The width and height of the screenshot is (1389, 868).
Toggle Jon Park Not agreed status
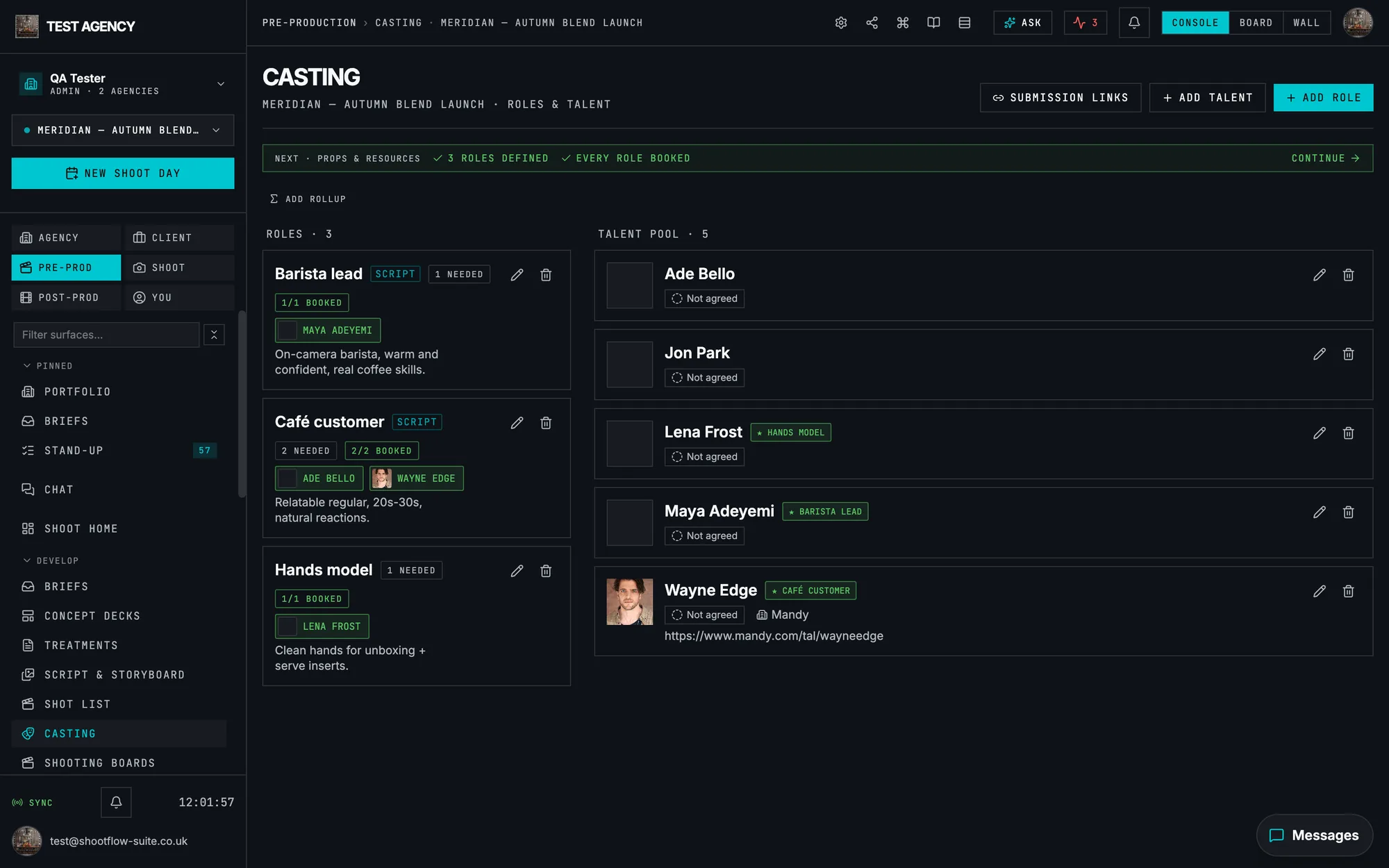point(704,378)
